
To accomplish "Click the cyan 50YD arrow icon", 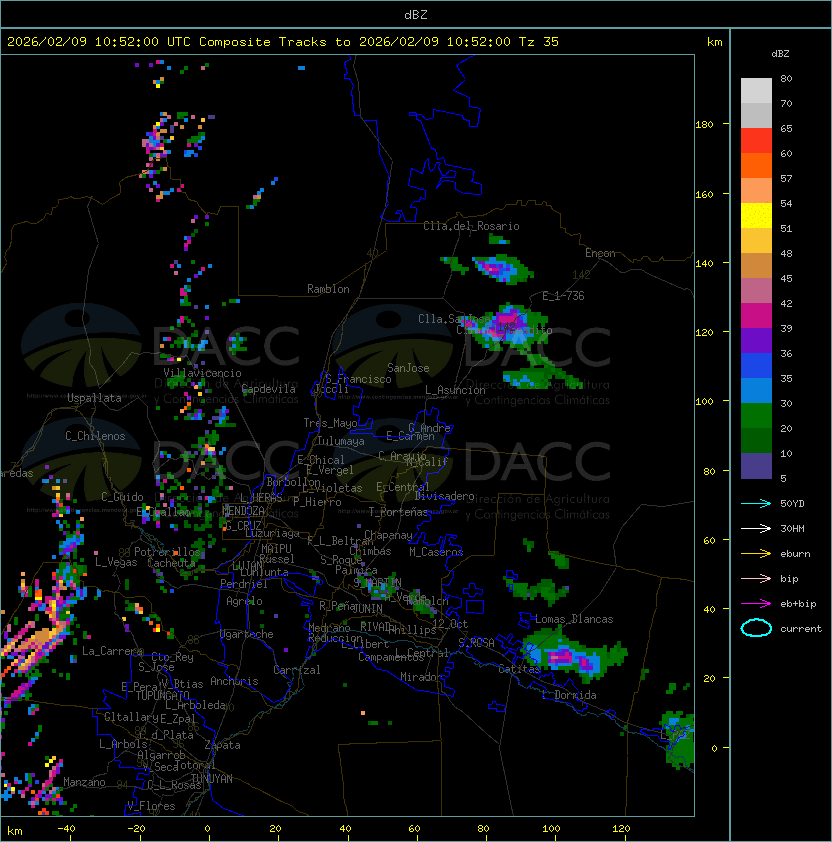I will (756, 503).
